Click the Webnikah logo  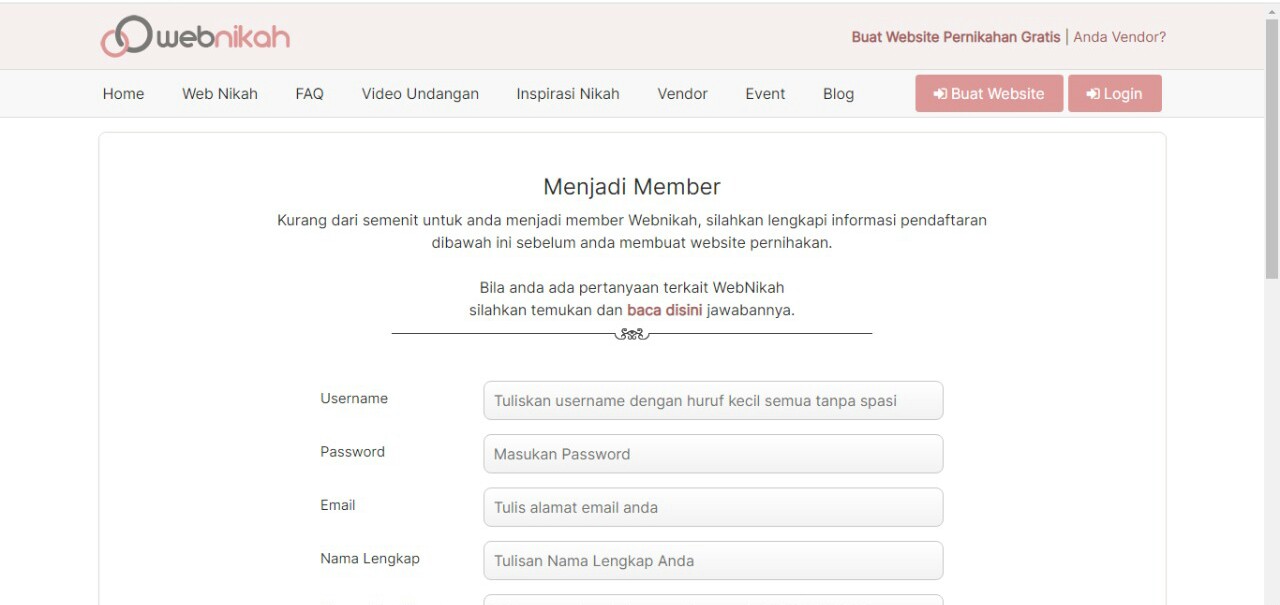click(x=195, y=37)
